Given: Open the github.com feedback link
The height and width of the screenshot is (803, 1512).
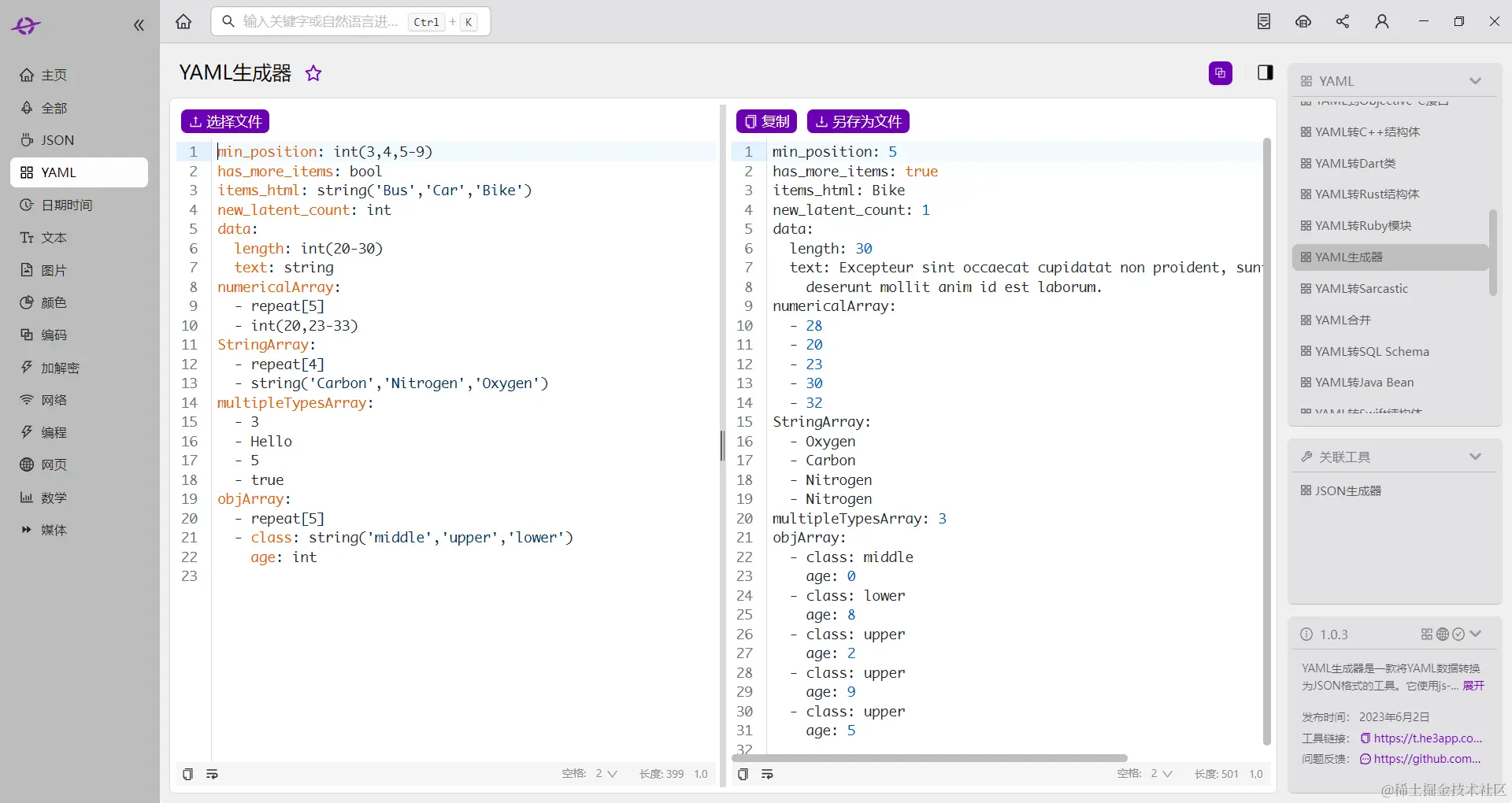Looking at the screenshot, I should [x=1427, y=759].
